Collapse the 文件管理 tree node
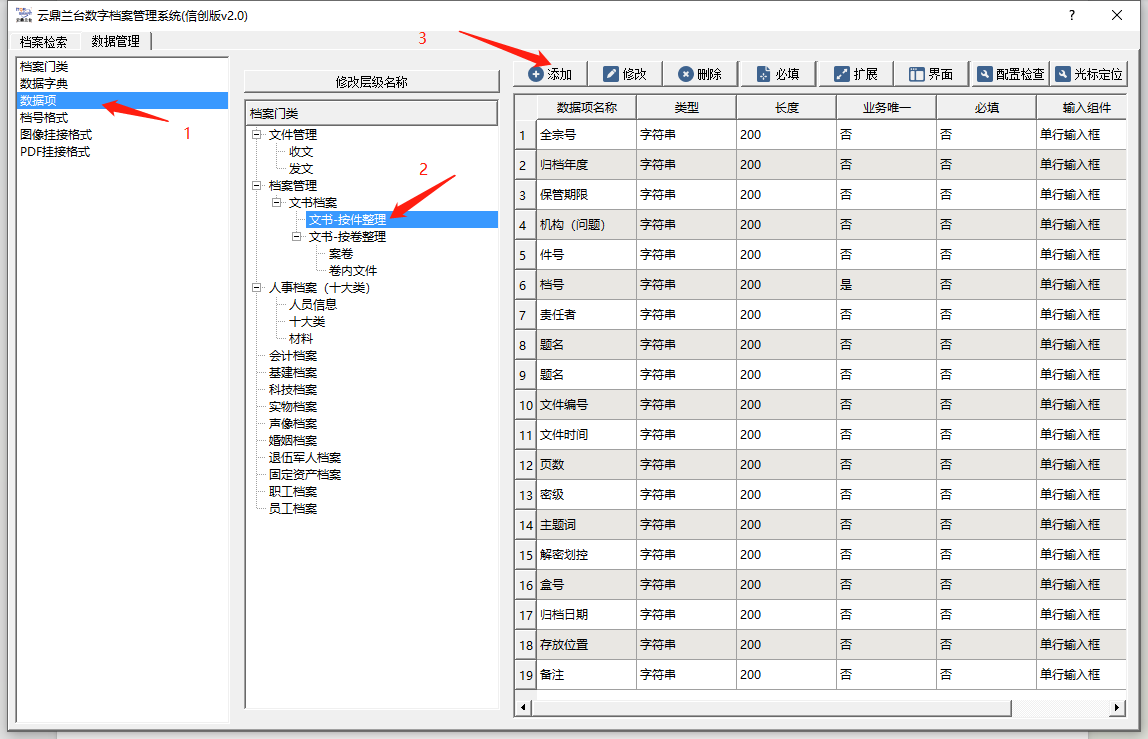This screenshot has height=739, width=1148. coord(257,135)
